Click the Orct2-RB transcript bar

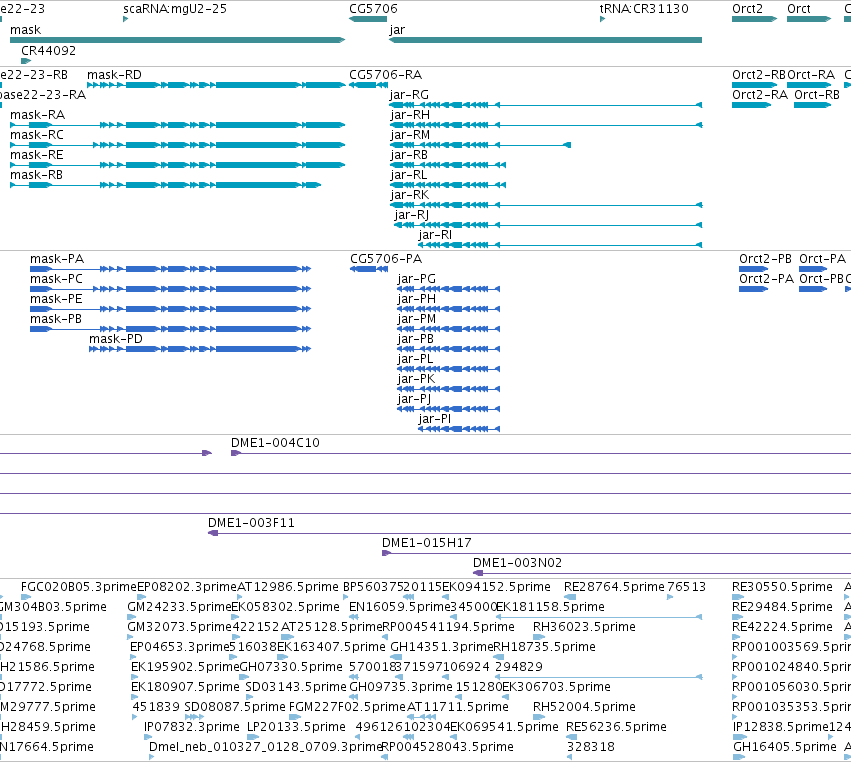(754, 85)
